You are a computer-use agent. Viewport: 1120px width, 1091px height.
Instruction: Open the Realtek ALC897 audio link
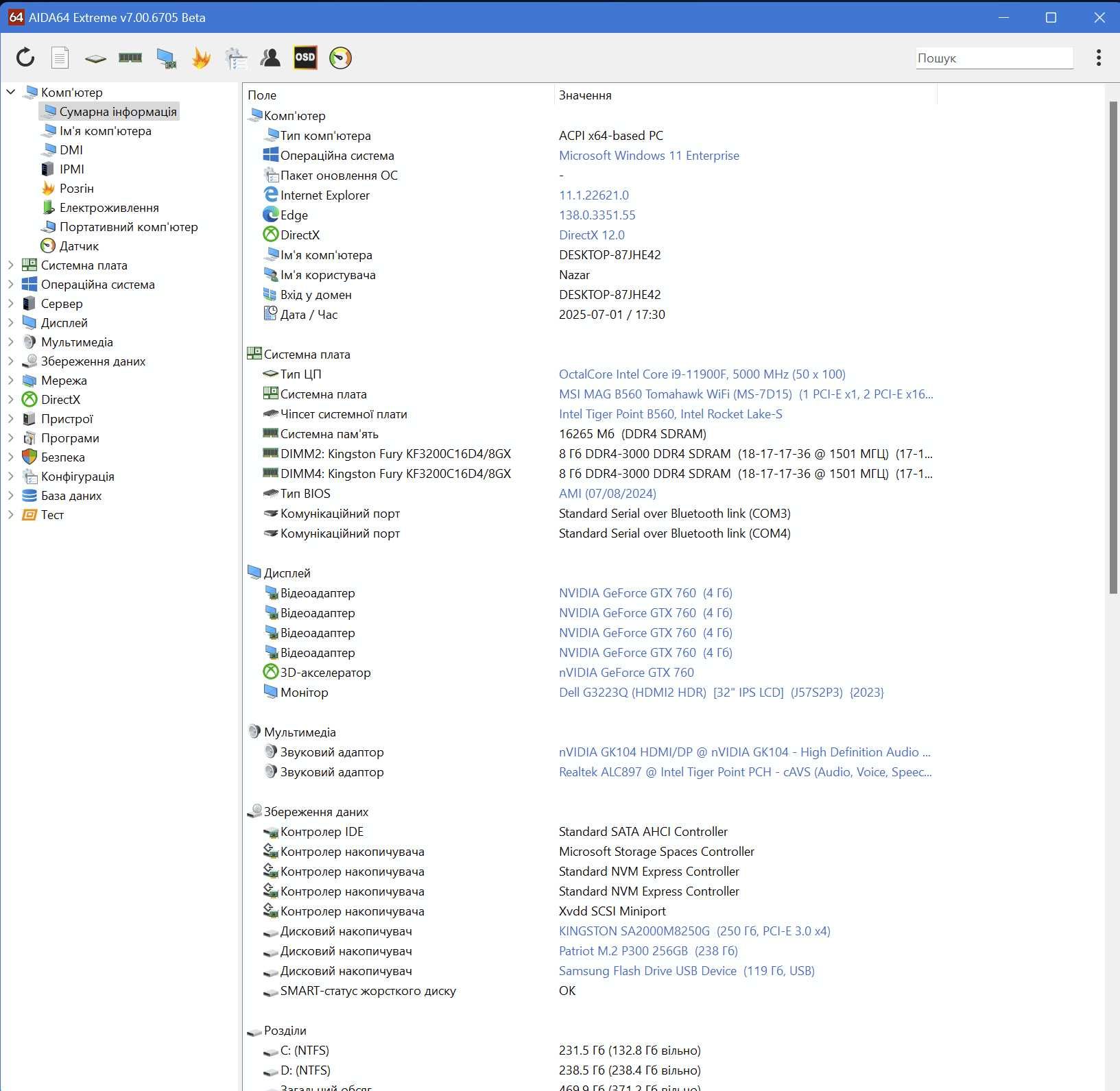(745, 772)
